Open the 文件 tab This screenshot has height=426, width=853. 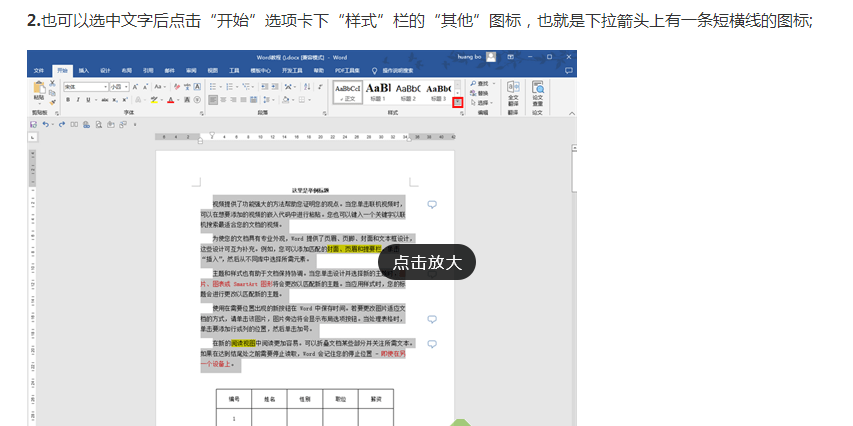click(39, 71)
